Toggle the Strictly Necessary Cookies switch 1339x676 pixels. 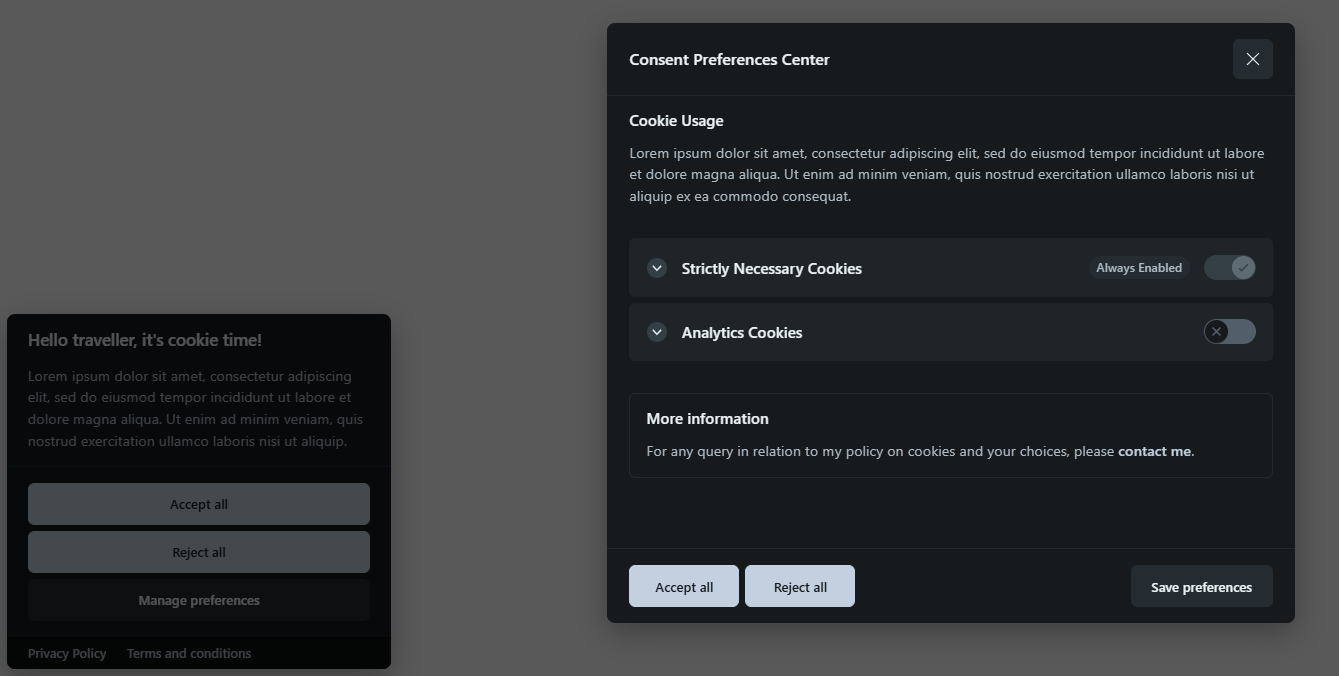pos(1229,268)
